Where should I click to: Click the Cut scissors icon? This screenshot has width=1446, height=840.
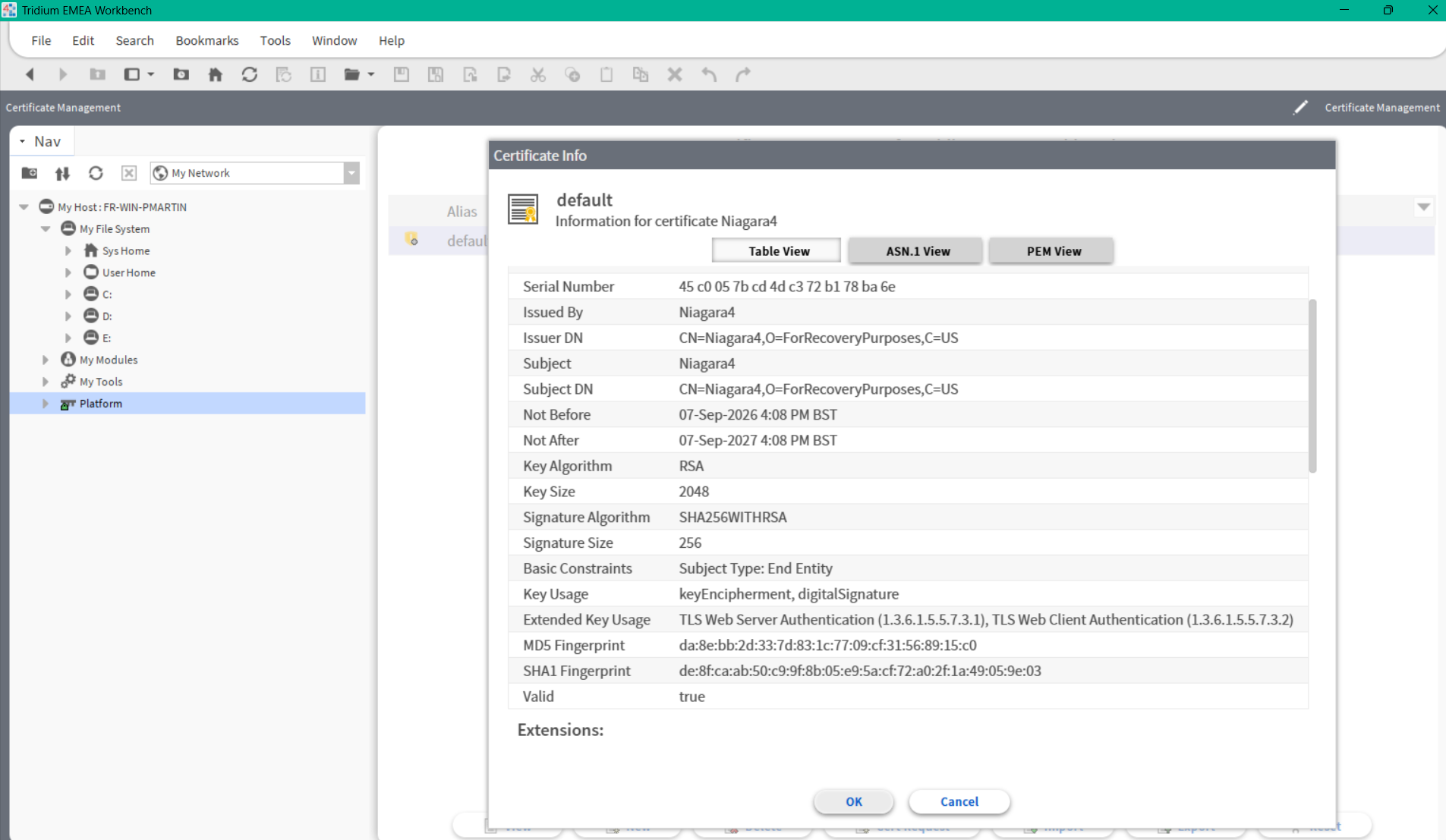[x=538, y=74]
